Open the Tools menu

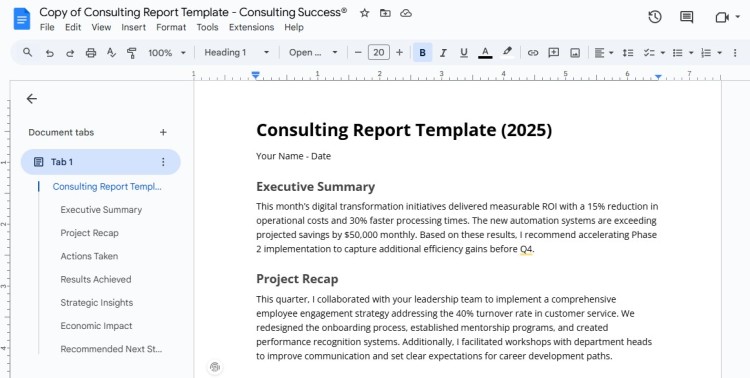(207, 27)
